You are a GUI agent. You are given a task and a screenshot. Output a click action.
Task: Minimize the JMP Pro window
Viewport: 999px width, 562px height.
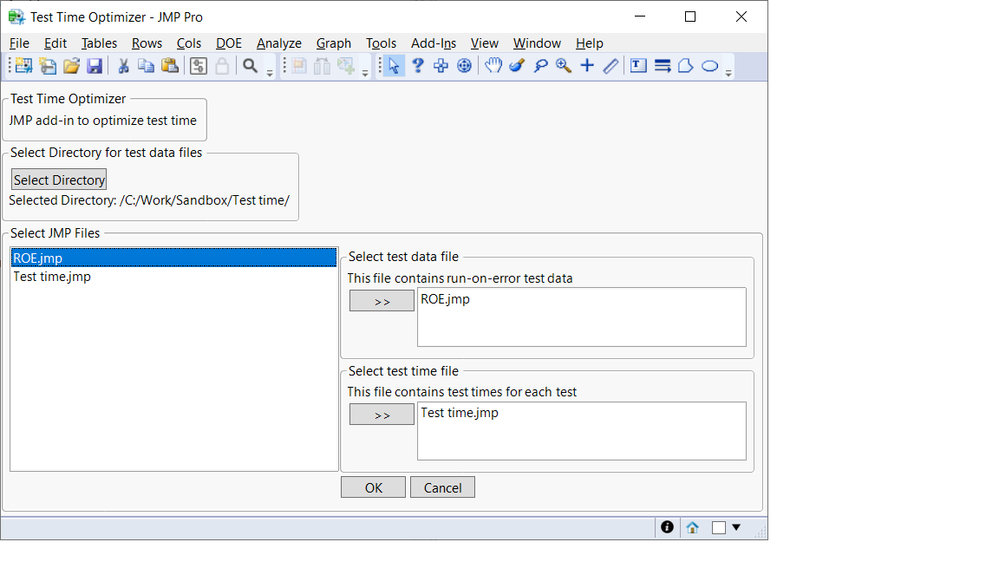click(x=640, y=17)
